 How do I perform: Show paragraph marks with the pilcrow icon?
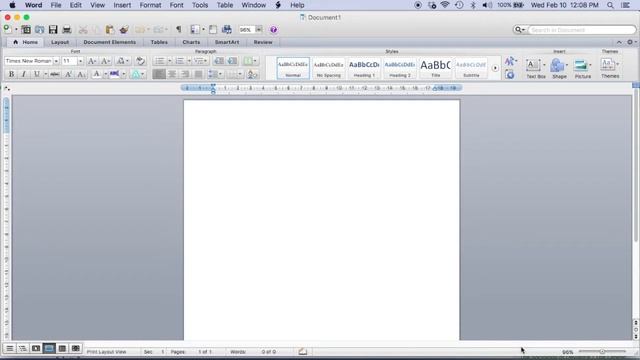178,29
